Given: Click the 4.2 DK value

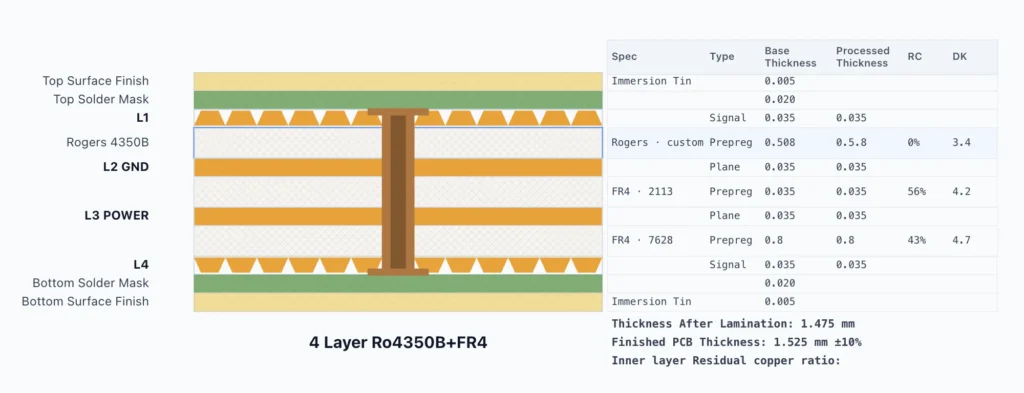Looking at the screenshot, I should click(x=961, y=191).
